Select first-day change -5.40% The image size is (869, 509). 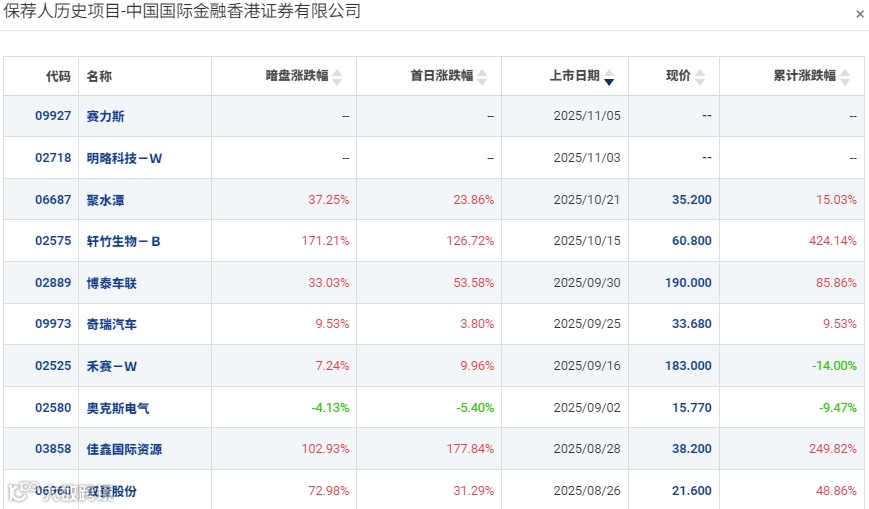click(x=475, y=408)
